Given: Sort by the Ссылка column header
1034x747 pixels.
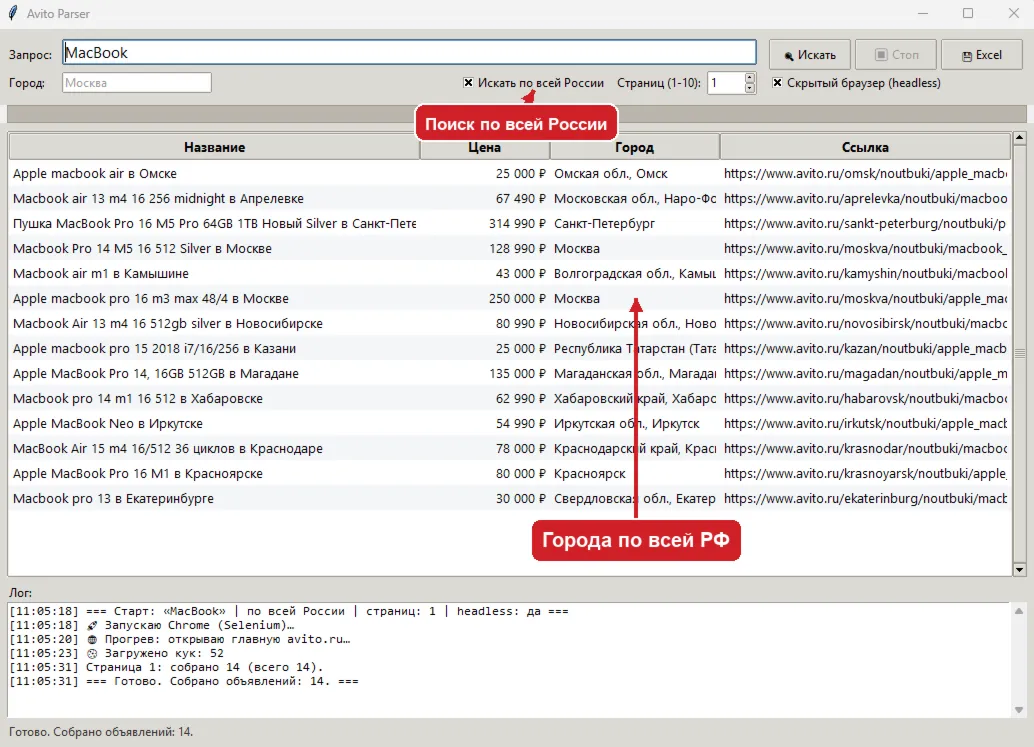Looking at the screenshot, I should 865,147.
